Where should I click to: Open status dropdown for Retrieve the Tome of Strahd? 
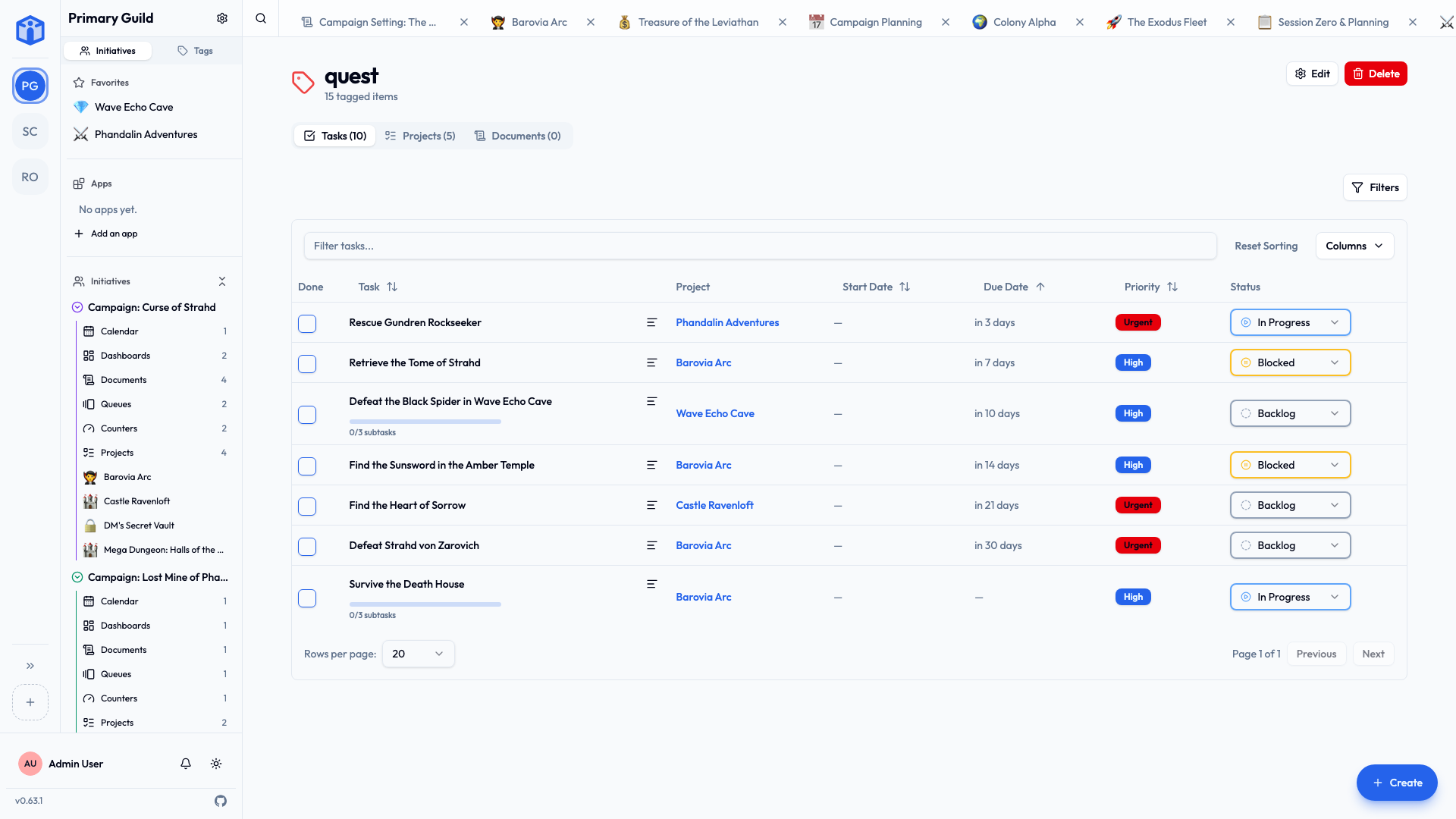point(1290,362)
